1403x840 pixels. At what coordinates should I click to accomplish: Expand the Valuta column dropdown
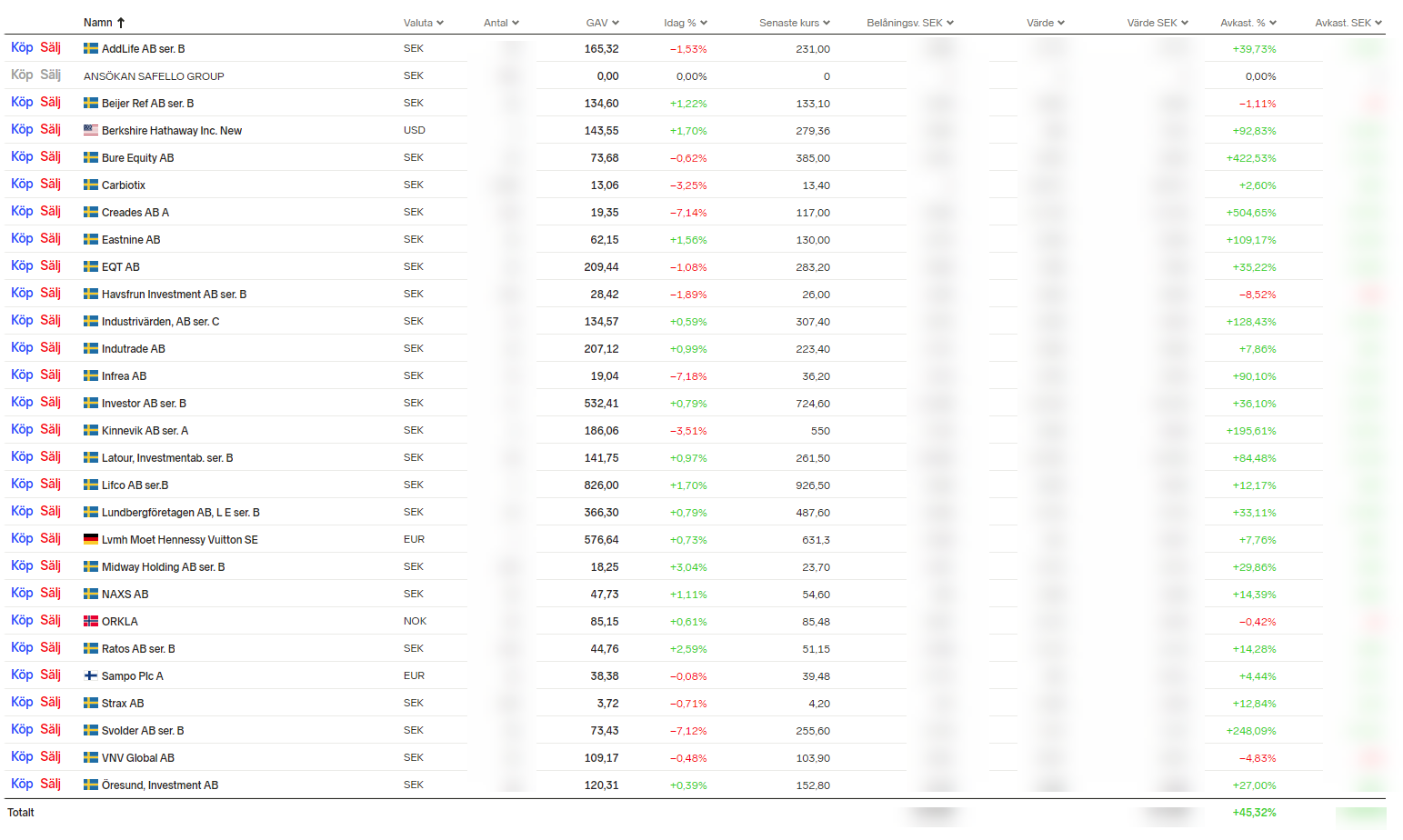coord(440,23)
